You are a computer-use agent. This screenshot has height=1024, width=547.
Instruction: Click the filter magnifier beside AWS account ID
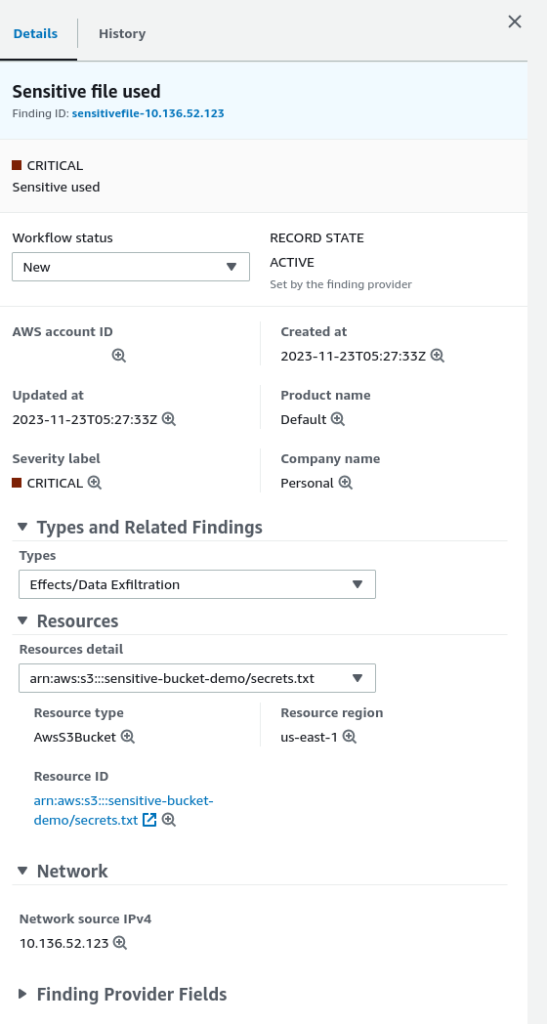[119, 356]
